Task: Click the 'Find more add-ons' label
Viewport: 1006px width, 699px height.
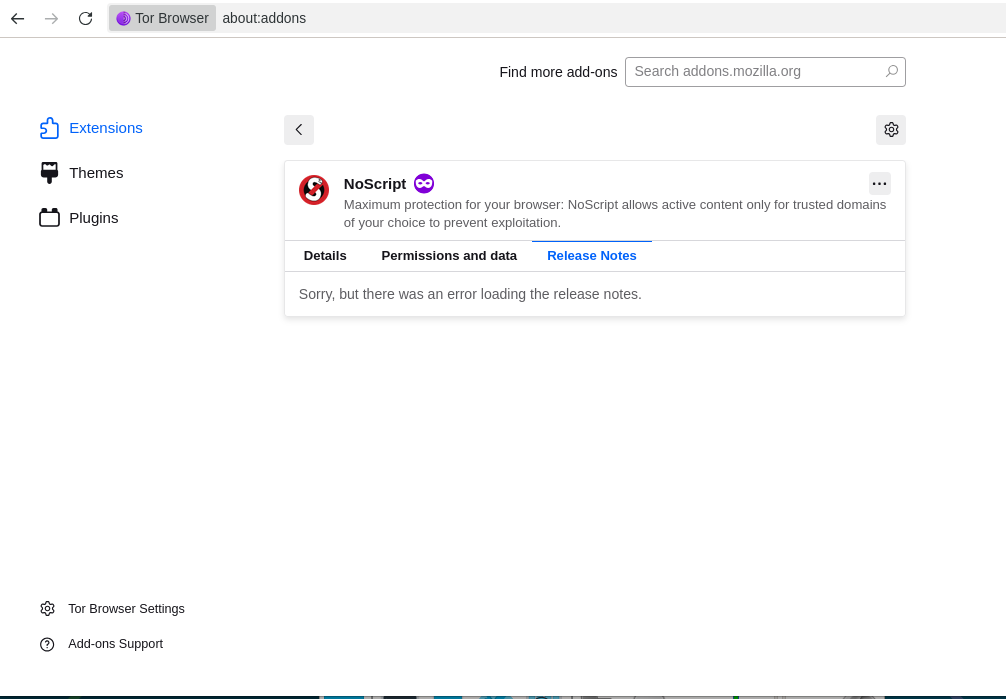Action: [558, 73]
